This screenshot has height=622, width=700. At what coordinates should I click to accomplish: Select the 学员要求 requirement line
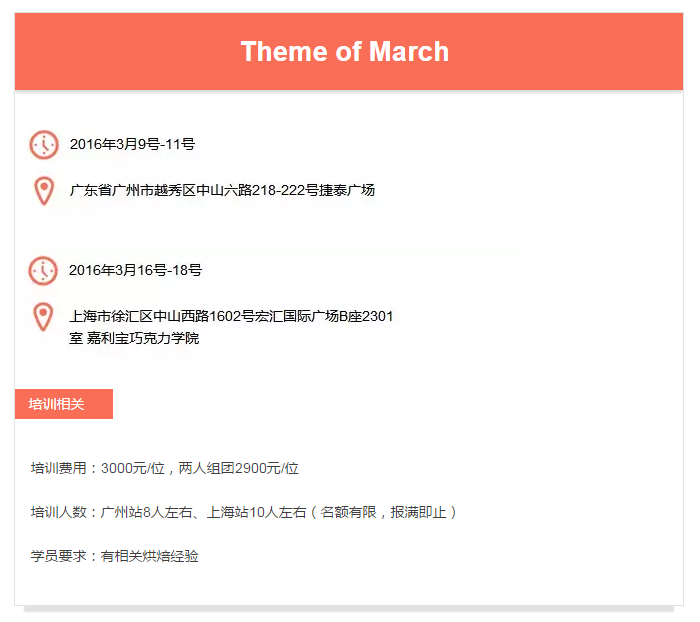114,556
